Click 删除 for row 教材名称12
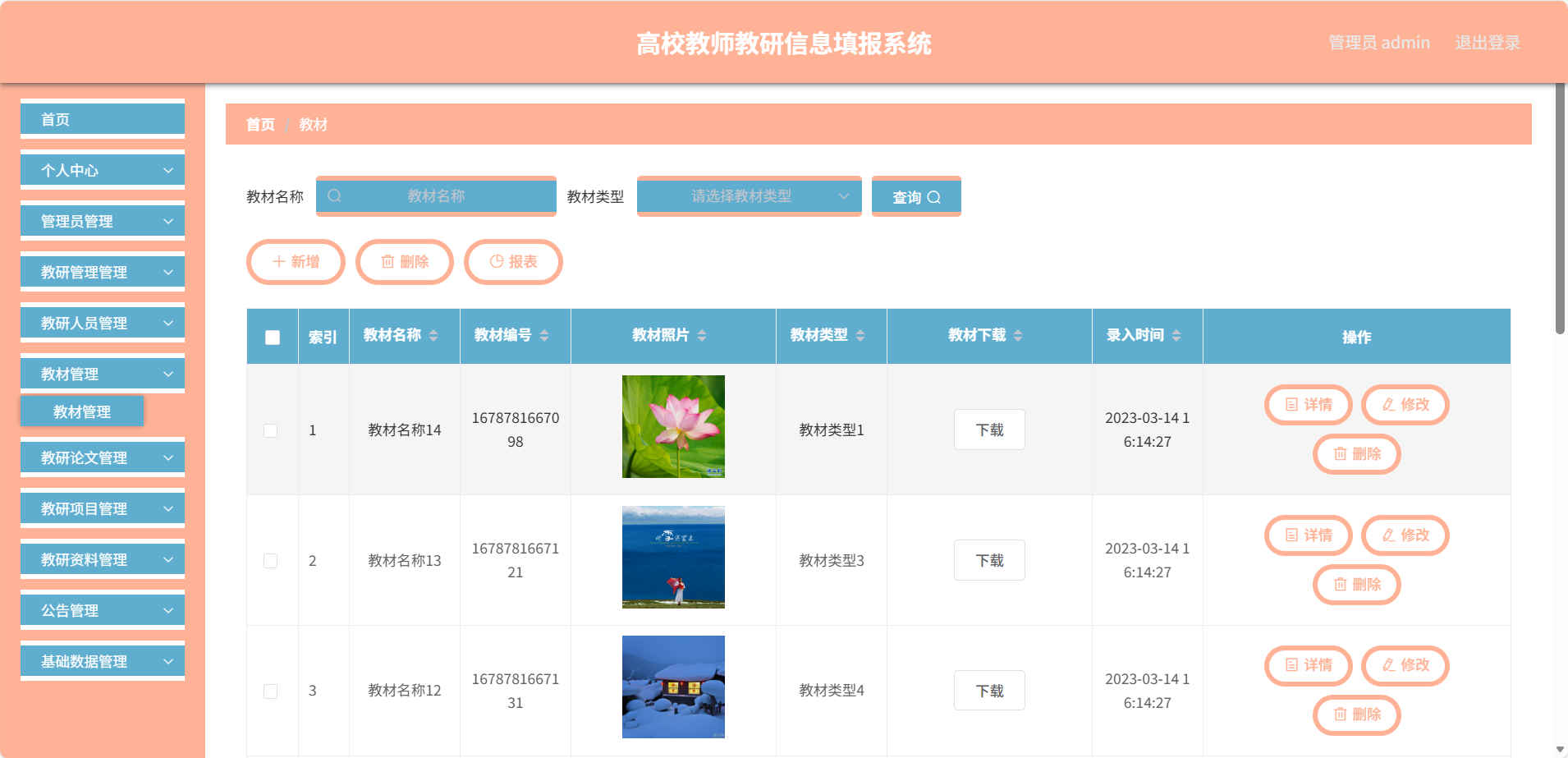Image resolution: width=1568 pixels, height=758 pixels. pos(1357,714)
